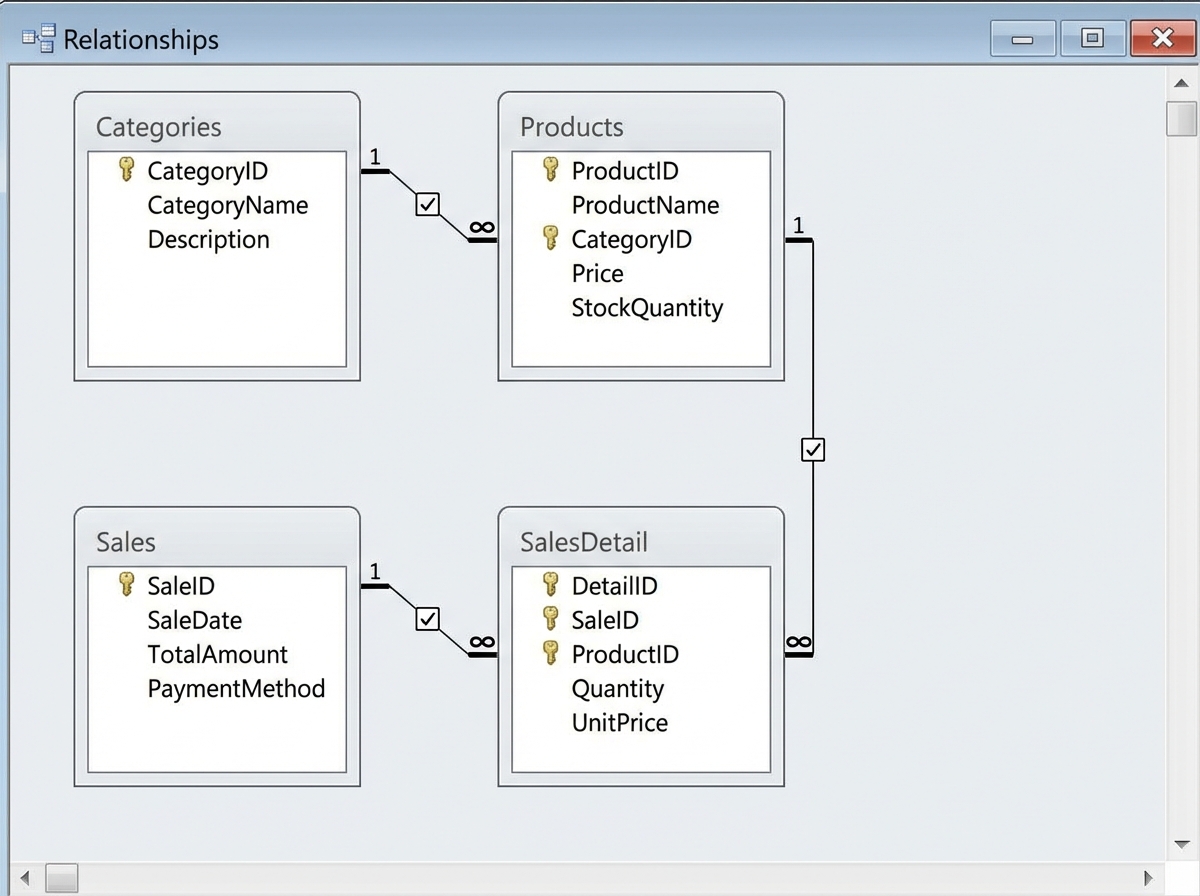Select the ProductName field in Products table
The height and width of the screenshot is (896, 1200).
click(x=645, y=204)
